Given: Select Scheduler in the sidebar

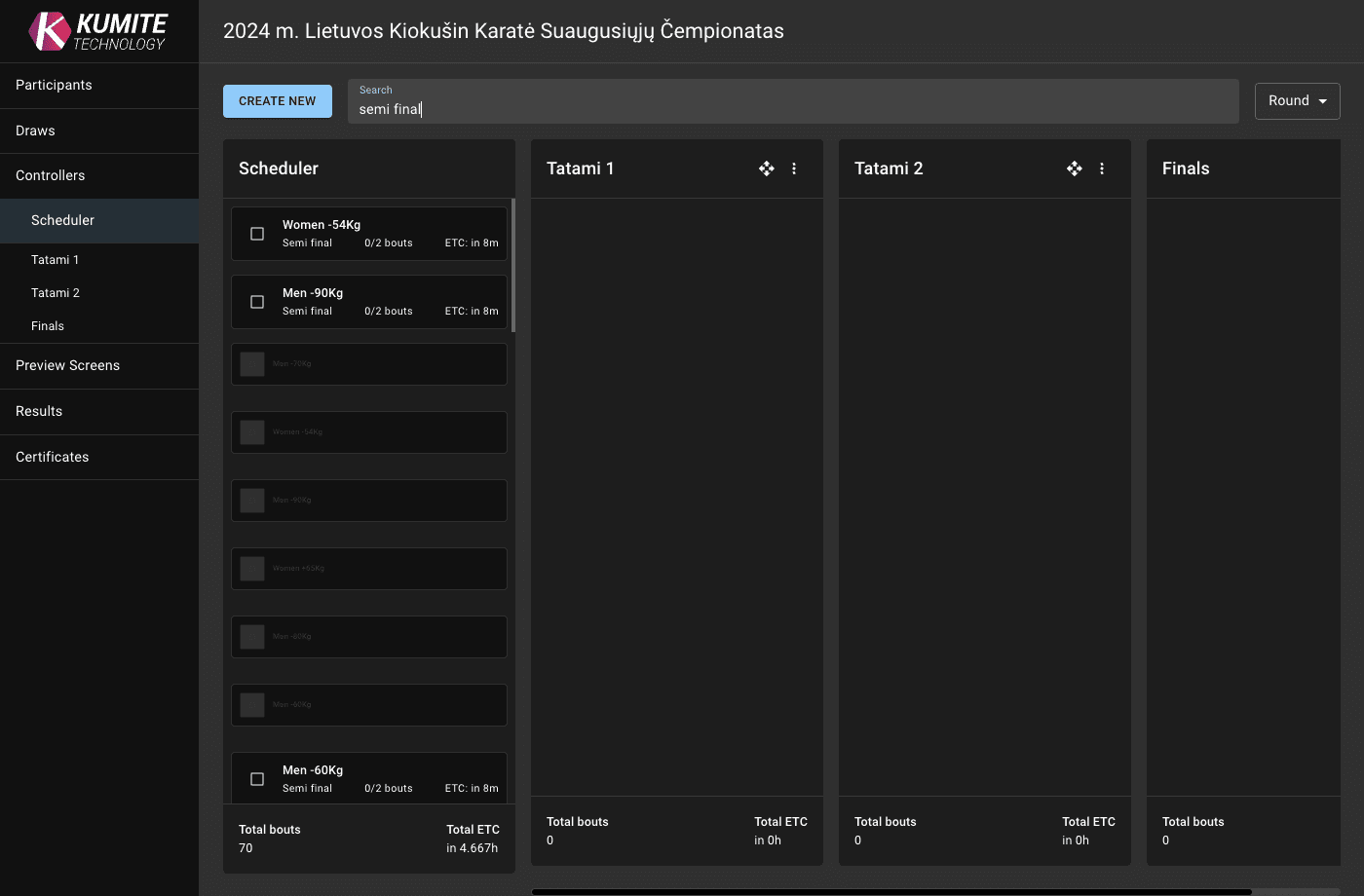Looking at the screenshot, I should tap(62, 220).
